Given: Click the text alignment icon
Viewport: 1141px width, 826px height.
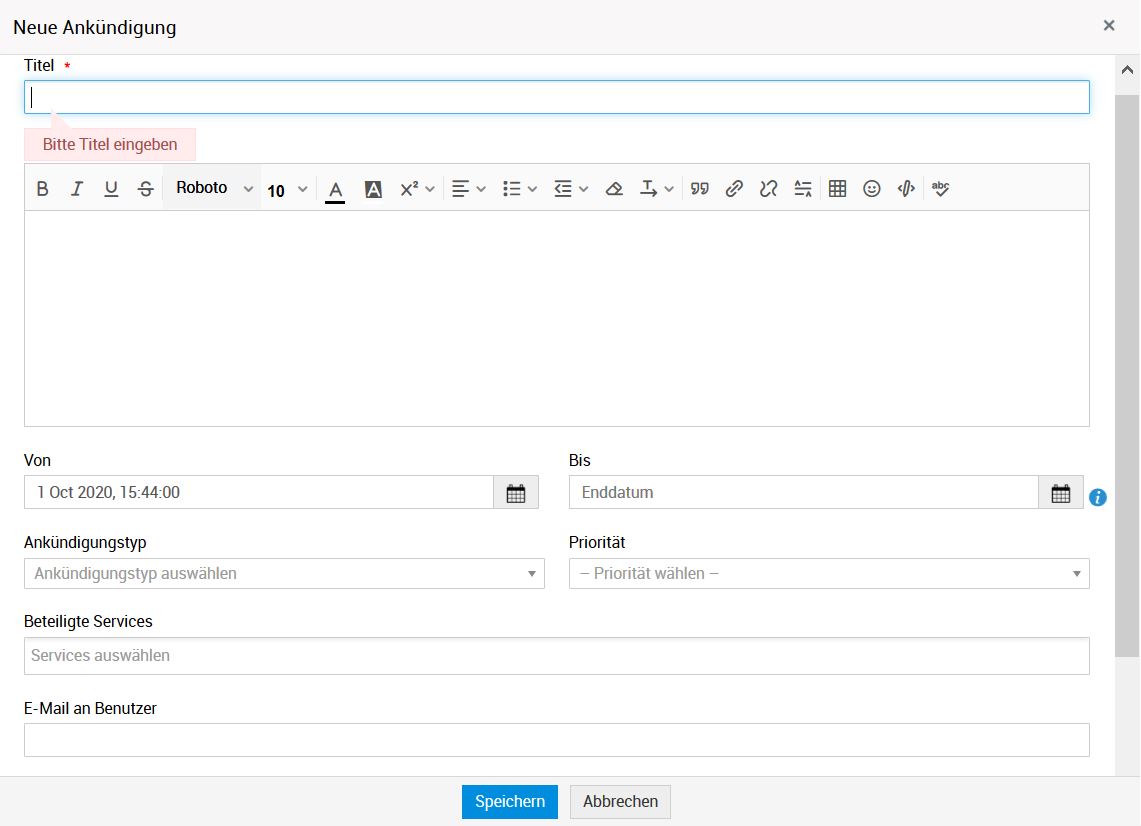Looking at the screenshot, I should [x=460, y=188].
